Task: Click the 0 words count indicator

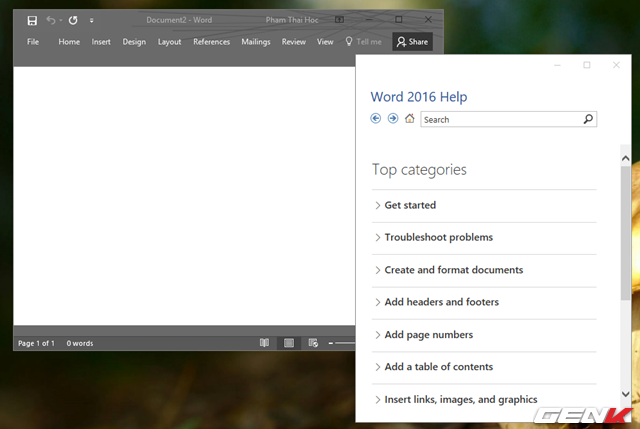Action: (80, 343)
